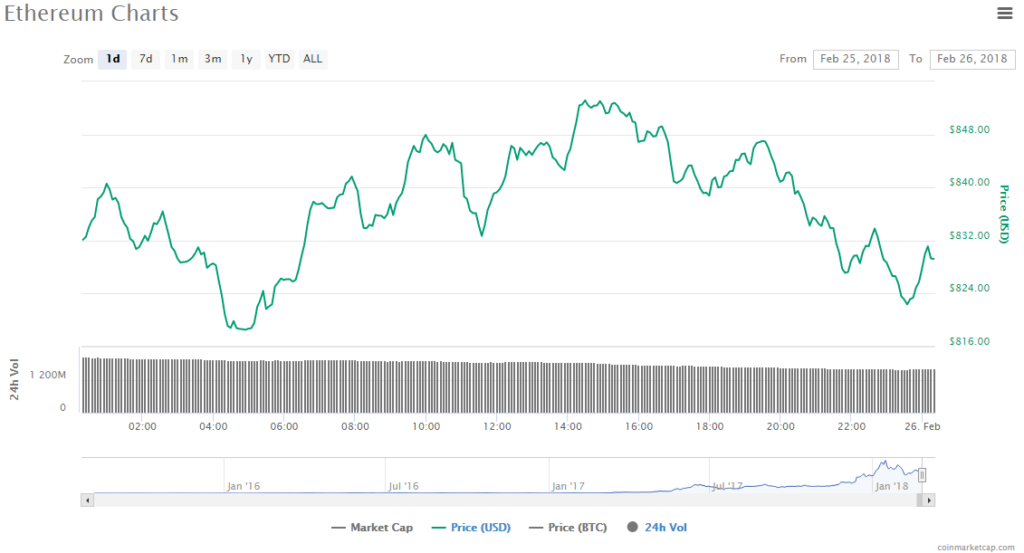The height and width of the screenshot is (553, 1024).
Task: Open the chart hamburger menu
Action: (x=1004, y=13)
